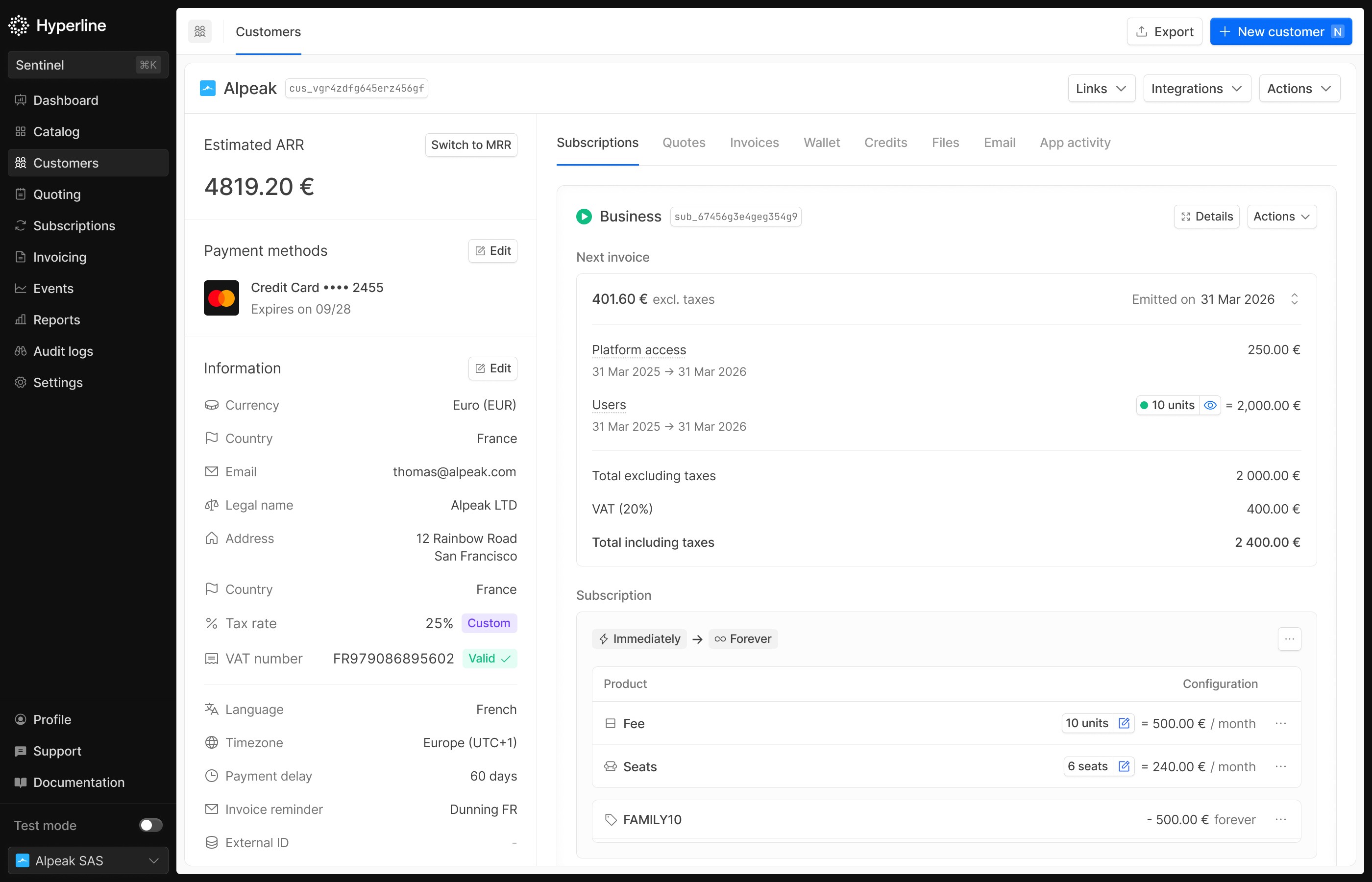
Task: Switch to the Invoices tab
Action: pyautogui.click(x=754, y=143)
